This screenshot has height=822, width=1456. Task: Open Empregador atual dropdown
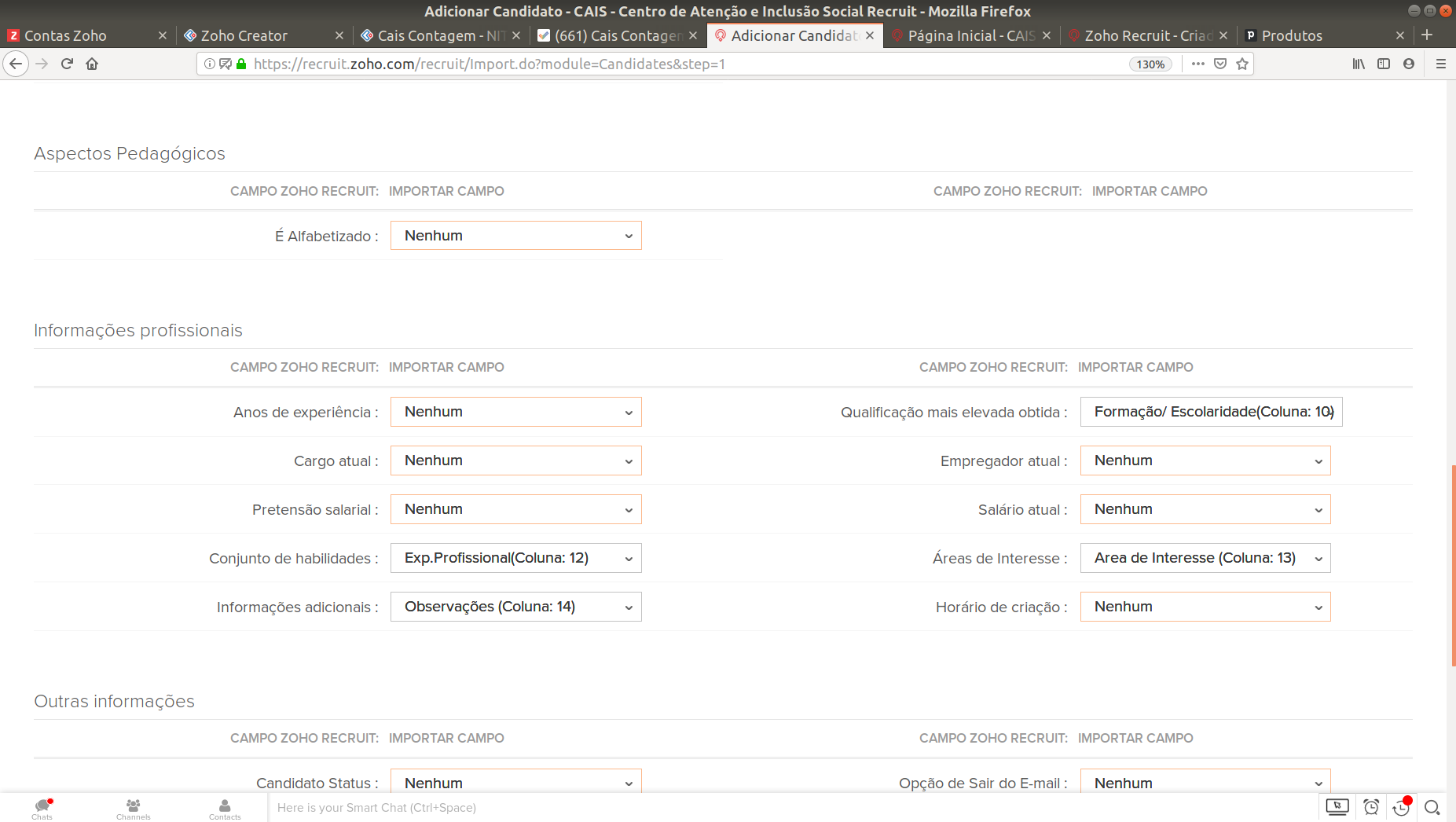(x=1205, y=461)
